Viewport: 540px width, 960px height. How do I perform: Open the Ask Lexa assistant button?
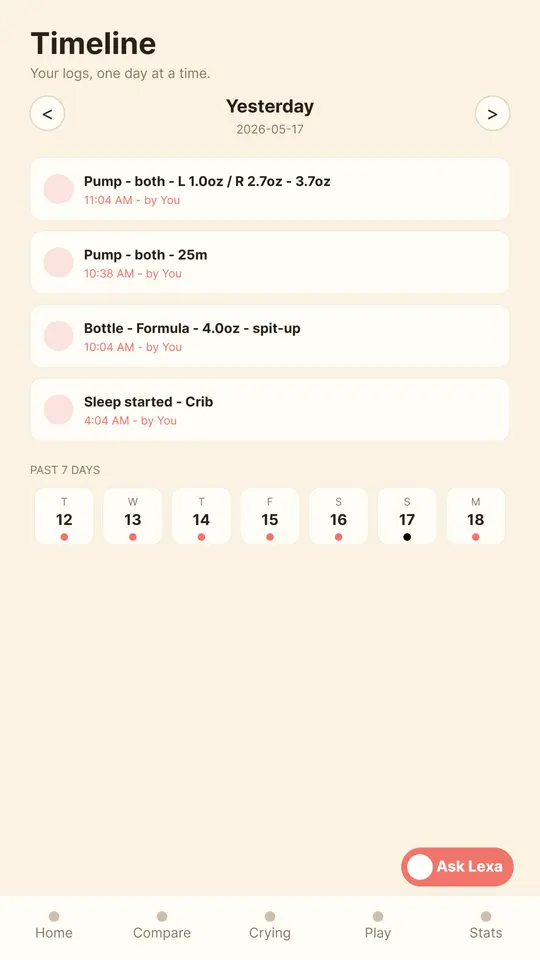tap(457, 867)
